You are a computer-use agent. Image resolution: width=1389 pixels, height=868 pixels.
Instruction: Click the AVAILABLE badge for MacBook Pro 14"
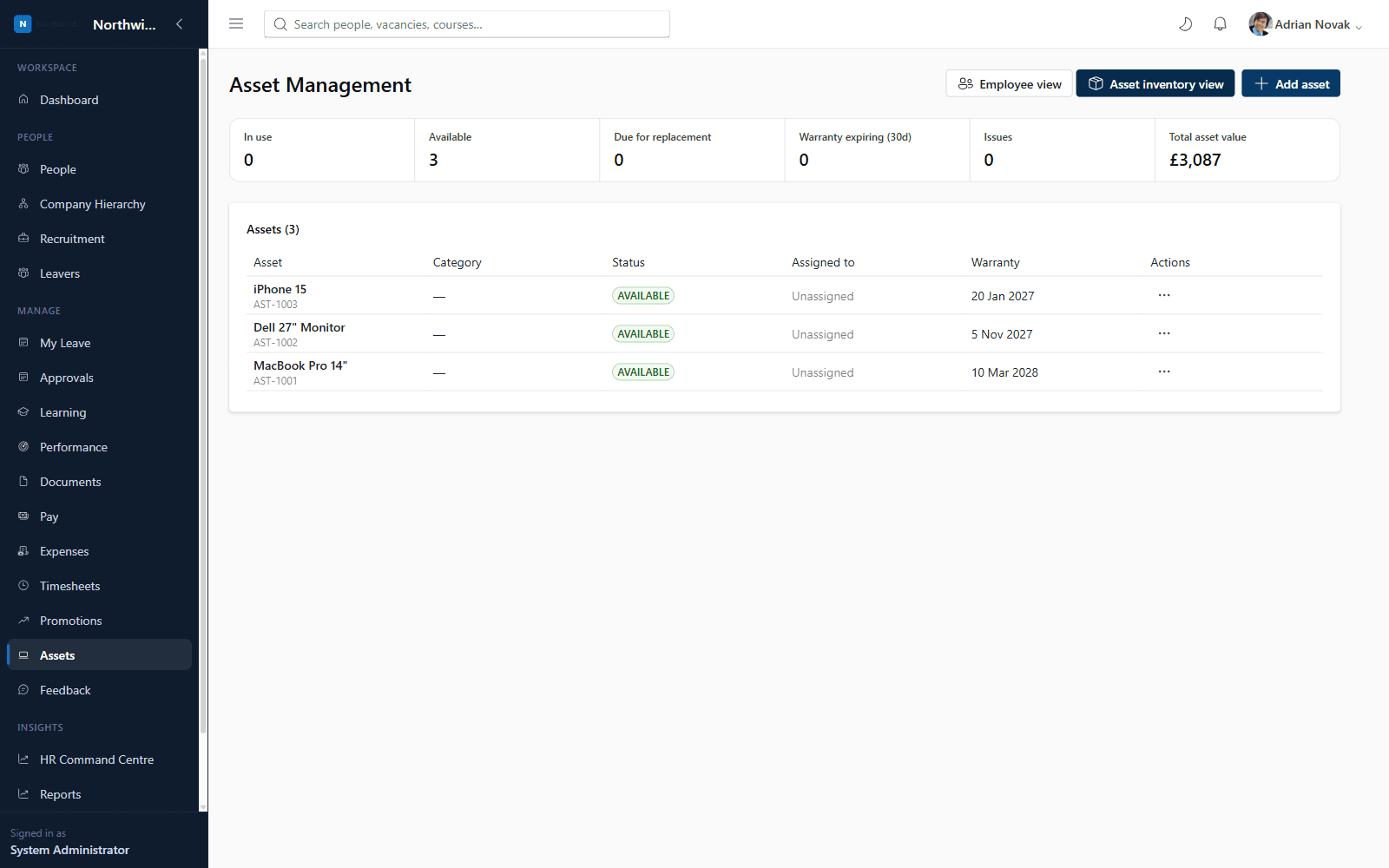(x=643, y=372)
